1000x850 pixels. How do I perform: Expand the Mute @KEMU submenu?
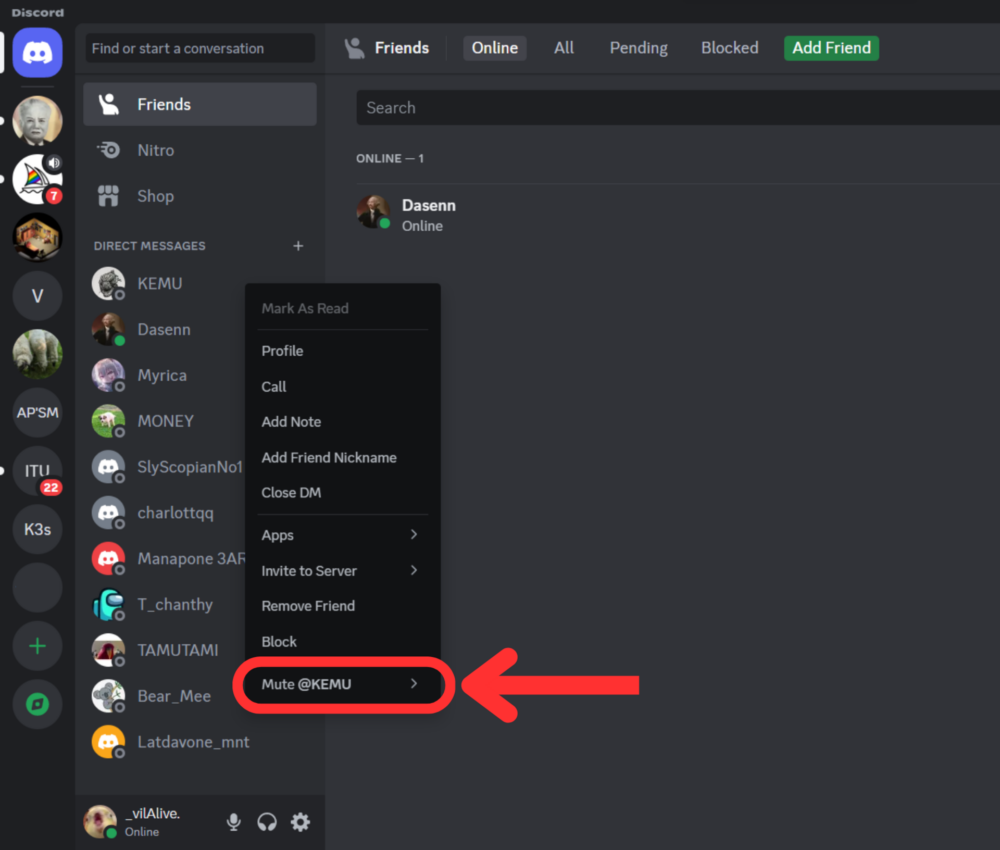tap(342, 684)
